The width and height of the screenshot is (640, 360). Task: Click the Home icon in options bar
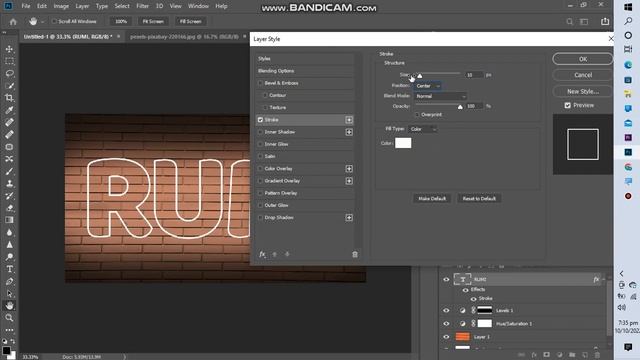tap(13, 22)
